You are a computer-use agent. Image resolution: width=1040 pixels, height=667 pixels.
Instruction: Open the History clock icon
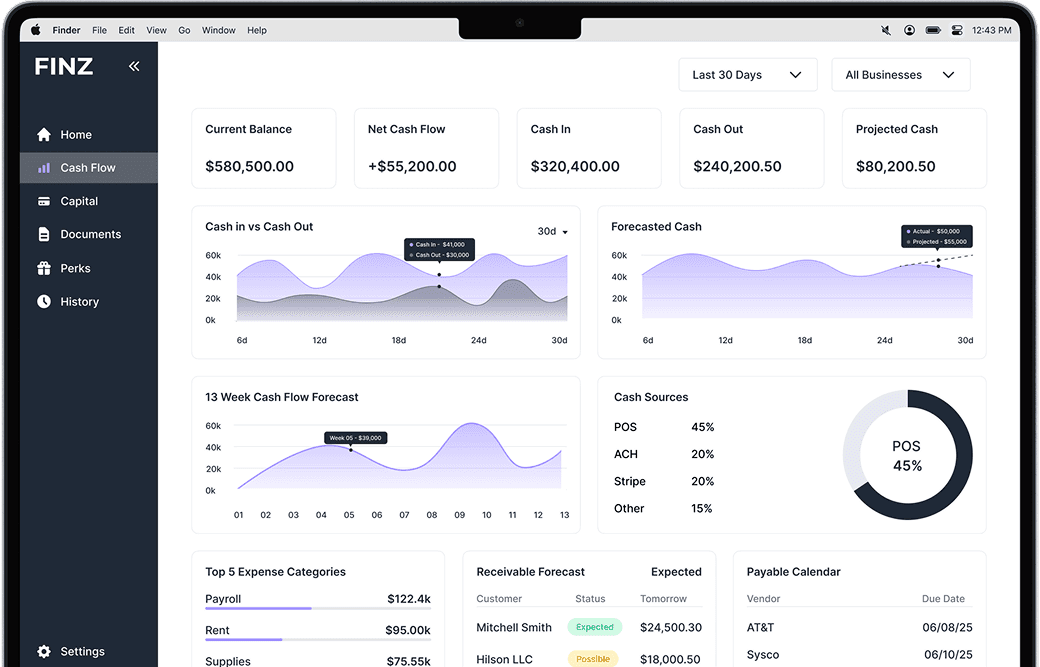[43, 301]
